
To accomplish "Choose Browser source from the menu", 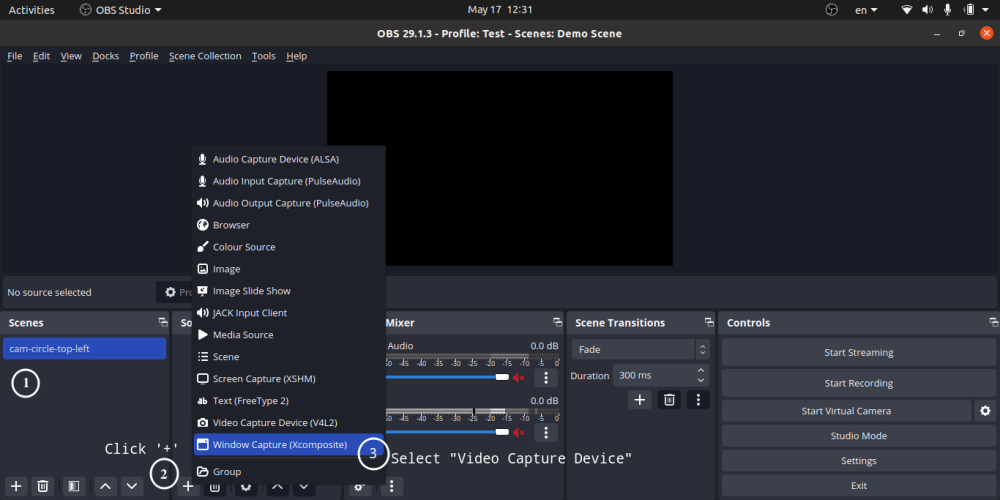I will [x=289, y=225].
